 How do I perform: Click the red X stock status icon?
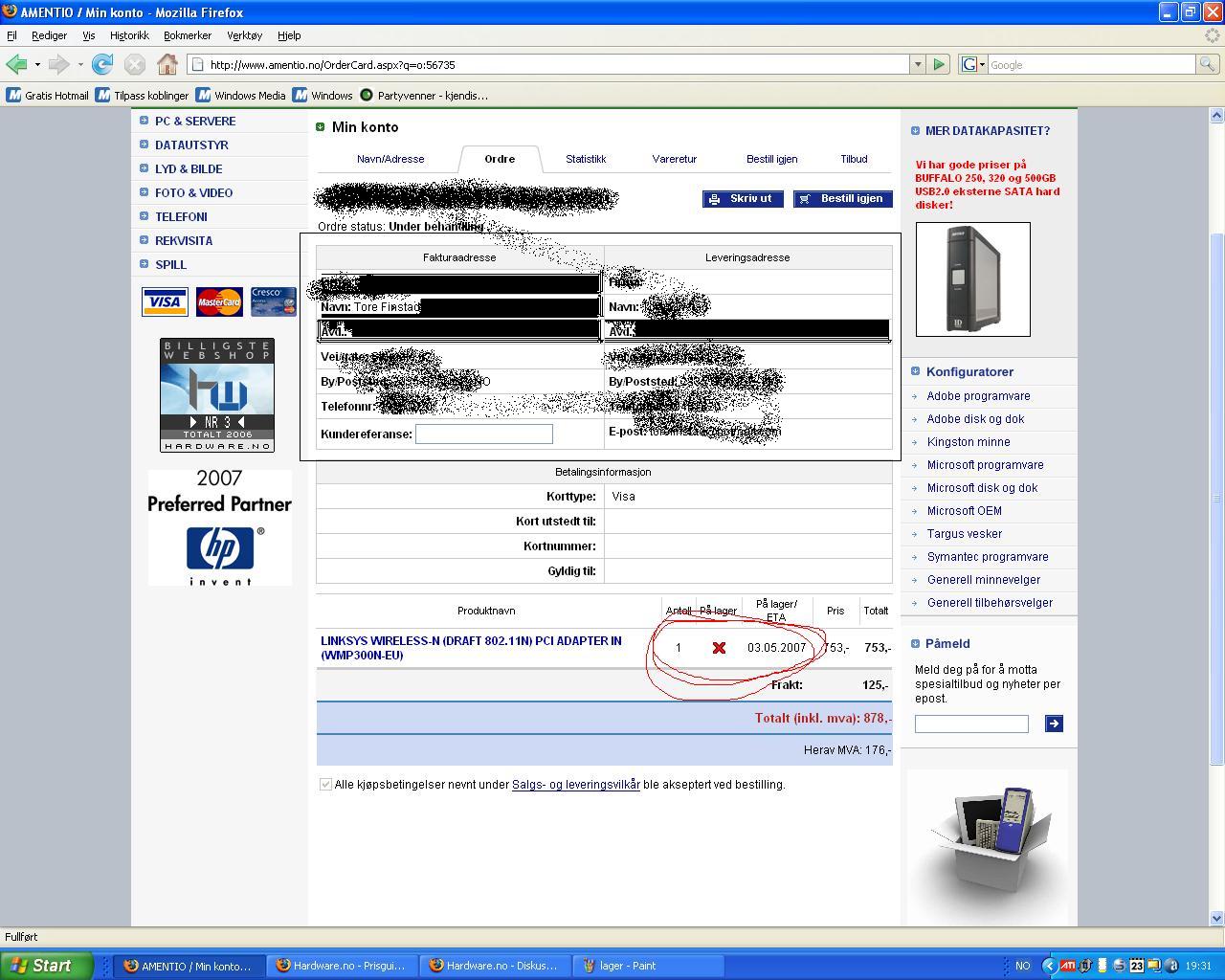click(719, 648)
